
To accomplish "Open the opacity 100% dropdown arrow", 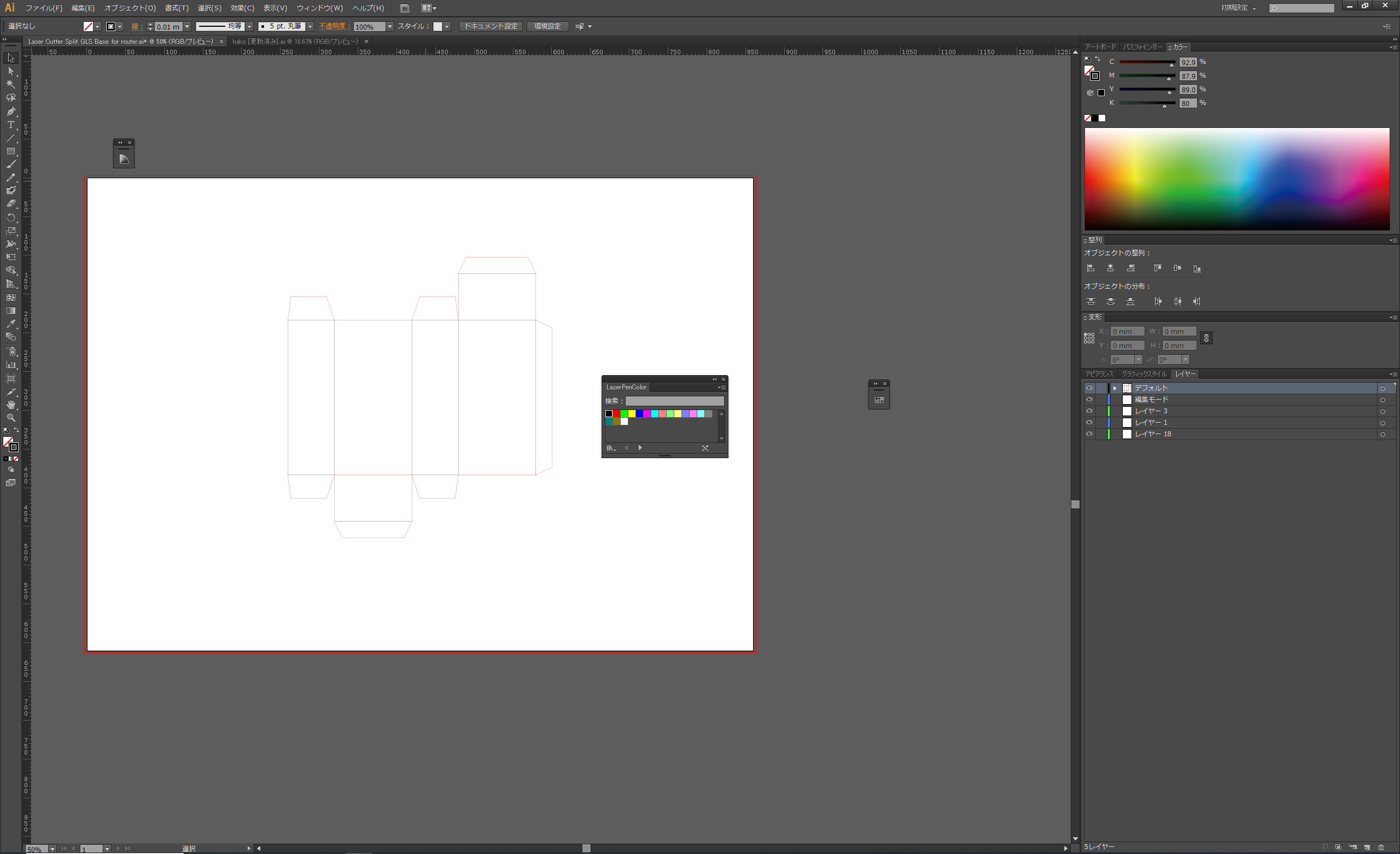I will point(390,27).
